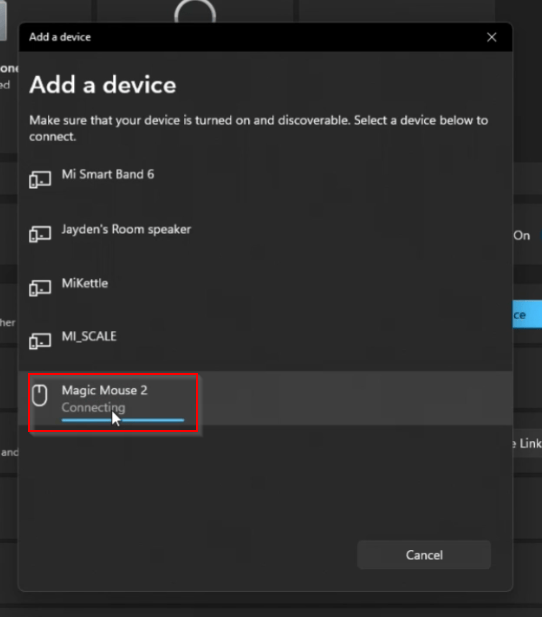Click the MI_SCALE device icon

(x=40, y=341)
